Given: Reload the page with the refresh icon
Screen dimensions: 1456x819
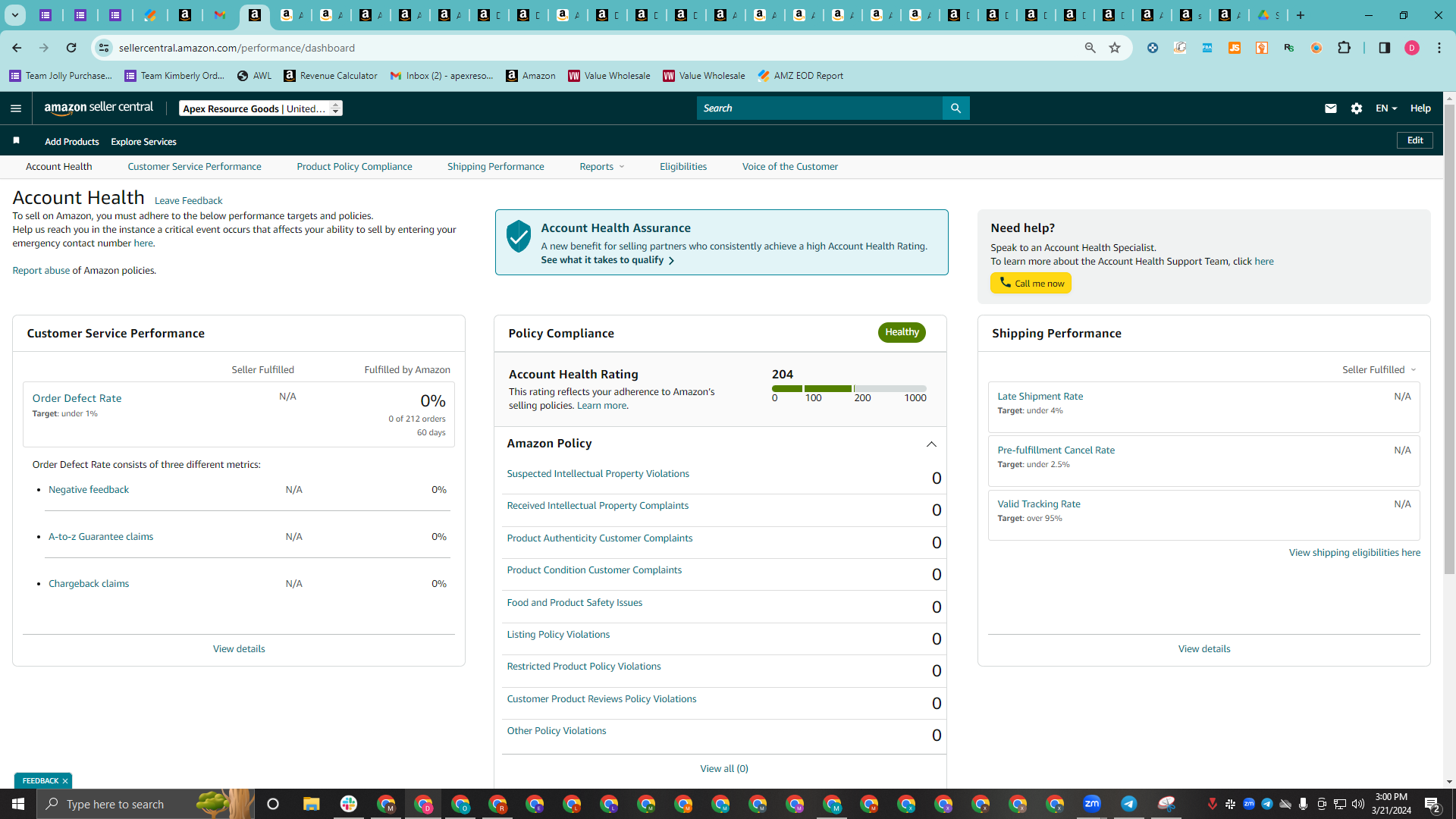Looking at the screenshot, I should coord(71,48).
